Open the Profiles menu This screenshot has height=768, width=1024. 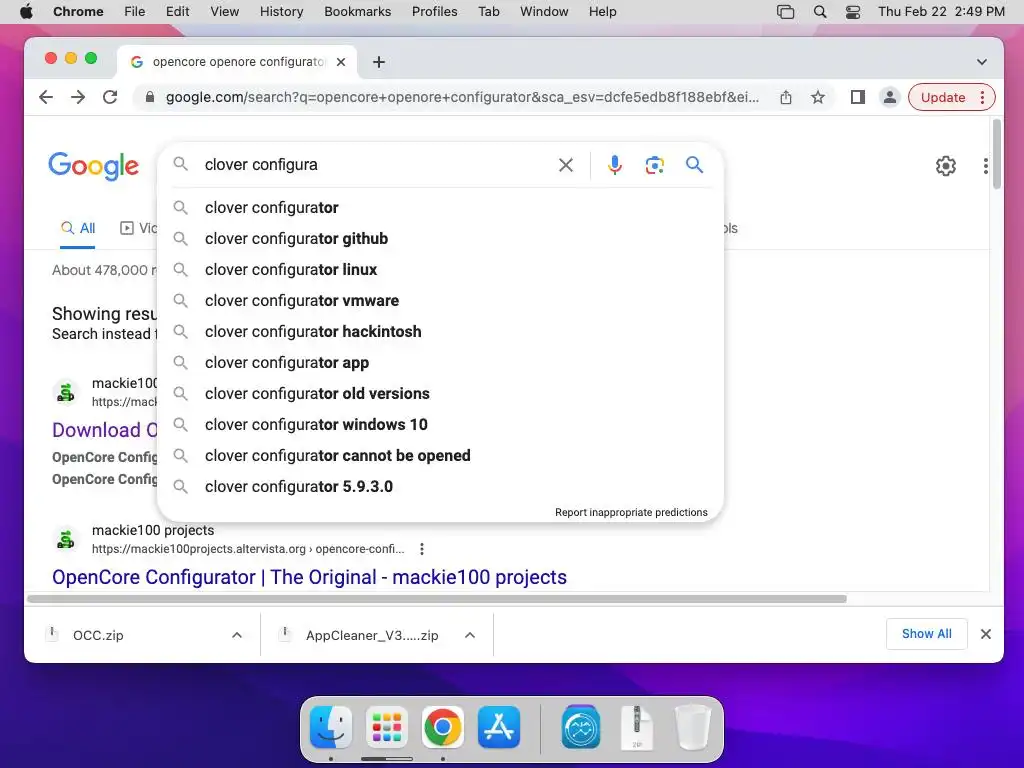point(434,12)
